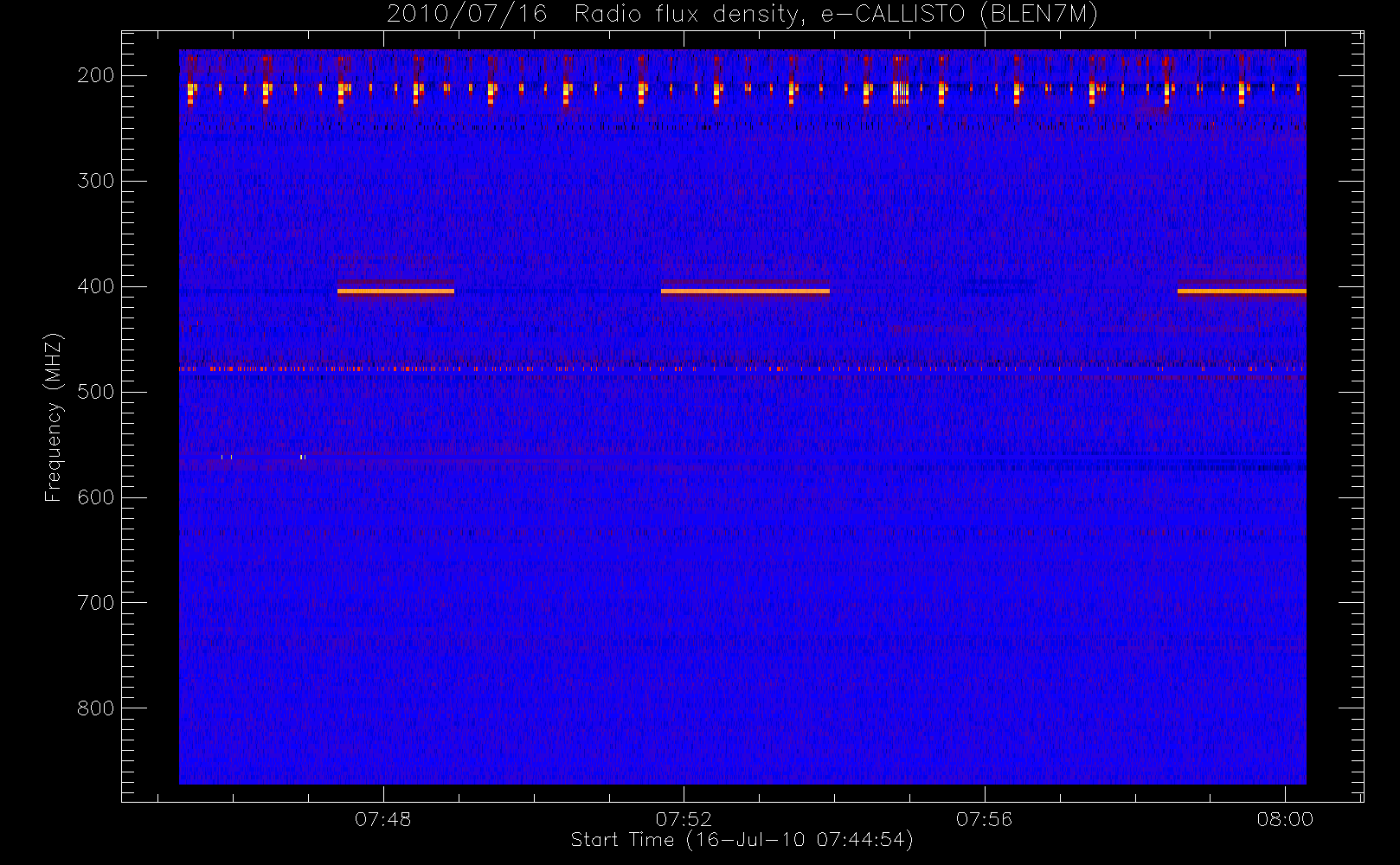1400x865 pixels.
Task: Click the 'Start Time (16-Jul-10 07:44:54)' label
Action: [x=742, y=840]
